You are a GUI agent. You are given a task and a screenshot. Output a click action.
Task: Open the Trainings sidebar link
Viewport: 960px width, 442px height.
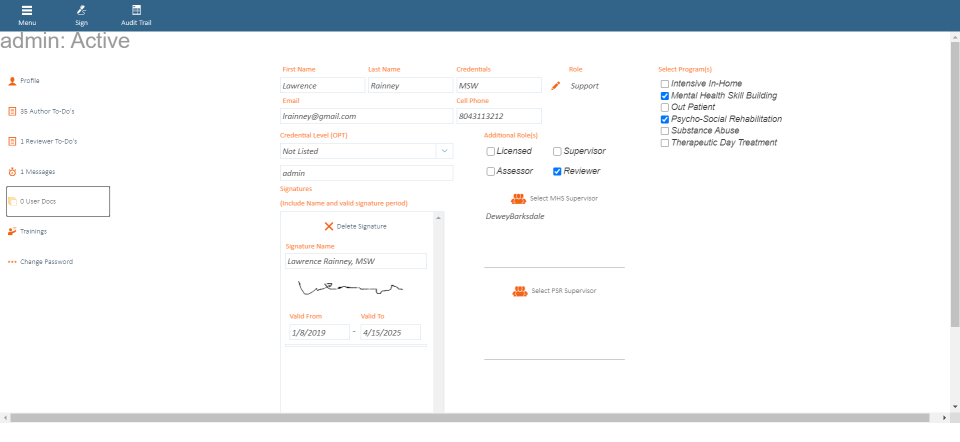tap(33, 231)
